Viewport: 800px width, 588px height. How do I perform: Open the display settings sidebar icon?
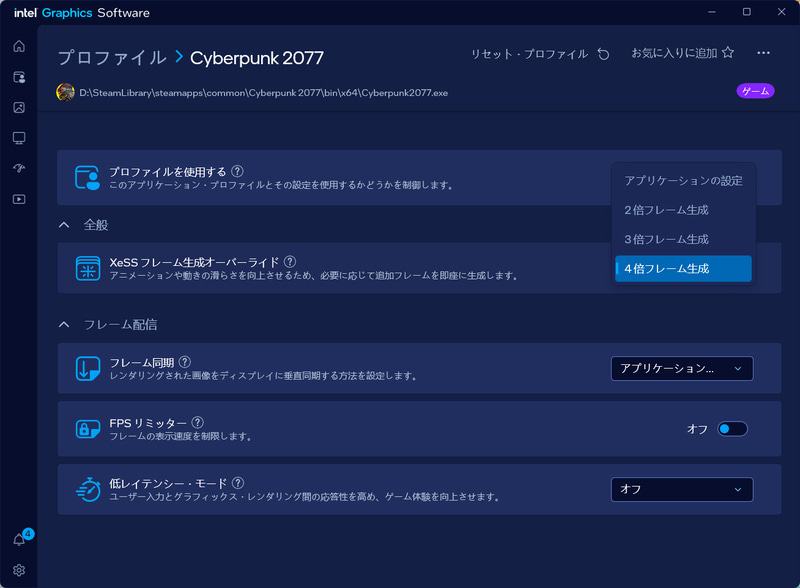[x=18, y=137]
